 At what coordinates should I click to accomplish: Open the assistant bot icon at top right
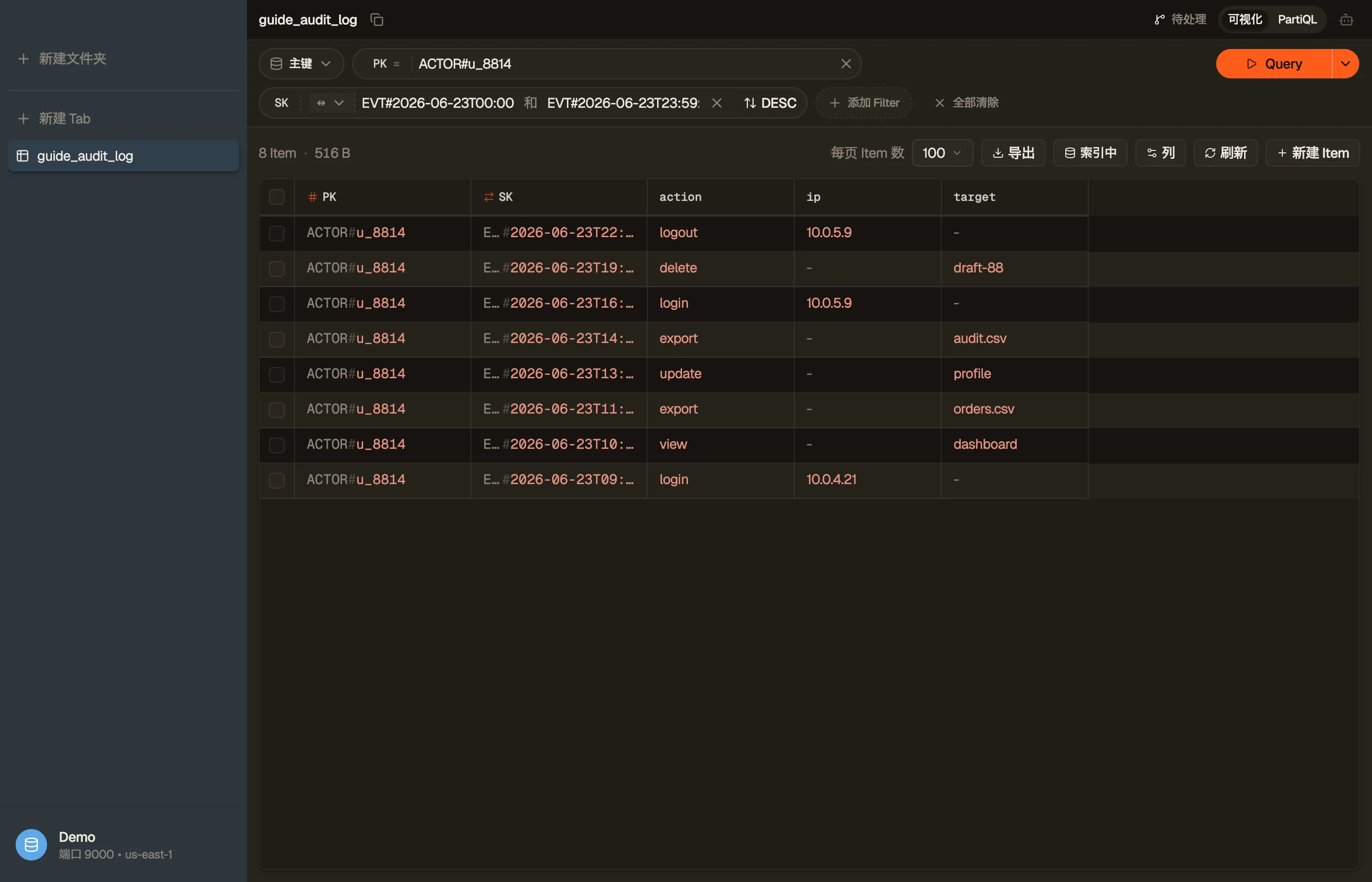pos(1346,20)
